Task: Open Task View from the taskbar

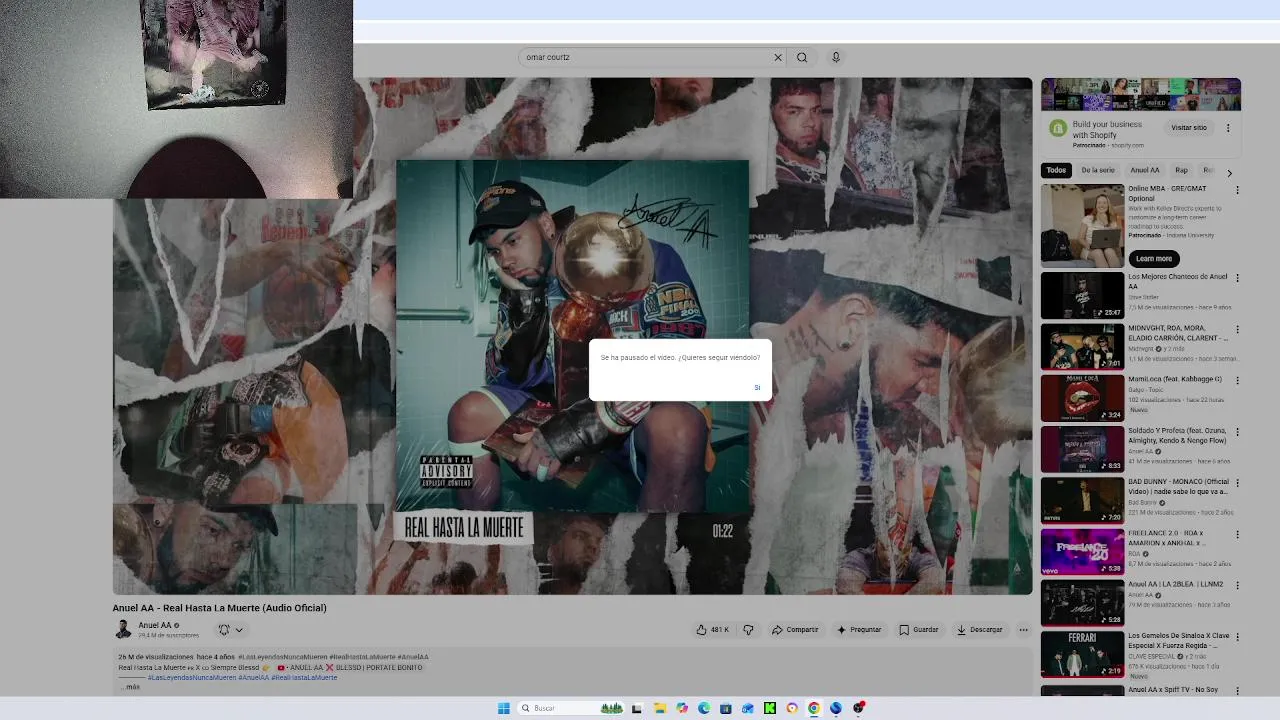Action: tap(636, 708)
